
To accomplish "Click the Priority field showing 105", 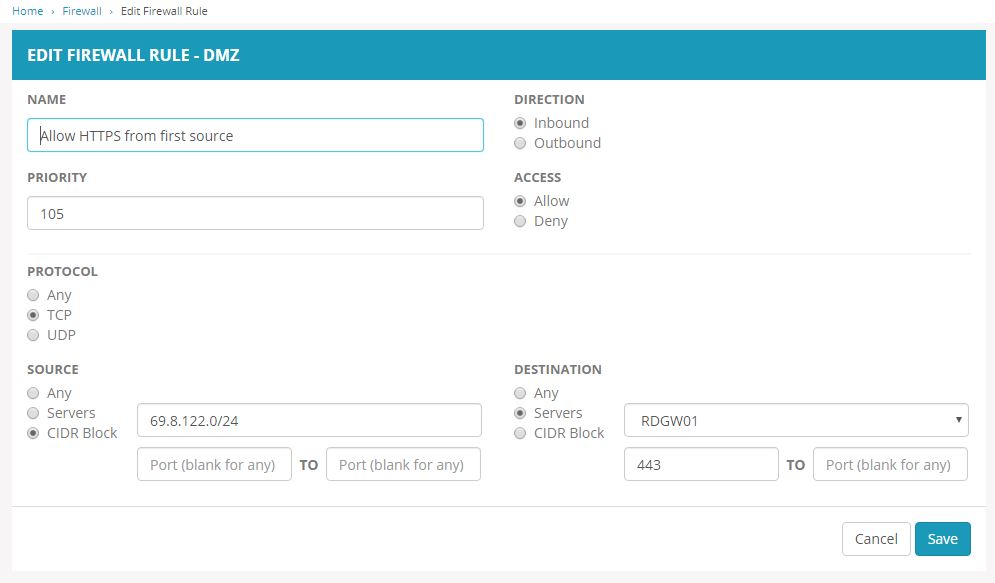I will click(x=255, y=213).
